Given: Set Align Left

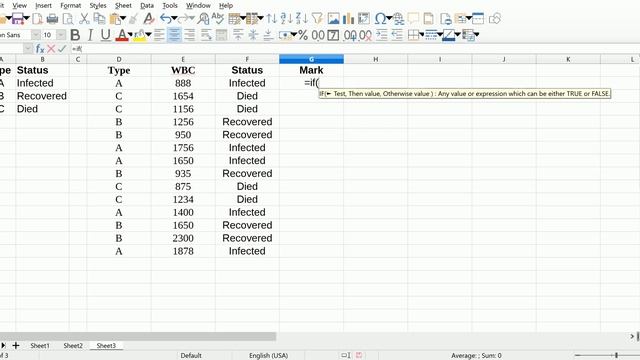Looking at the screenshot, I should (x=160, y=35).
